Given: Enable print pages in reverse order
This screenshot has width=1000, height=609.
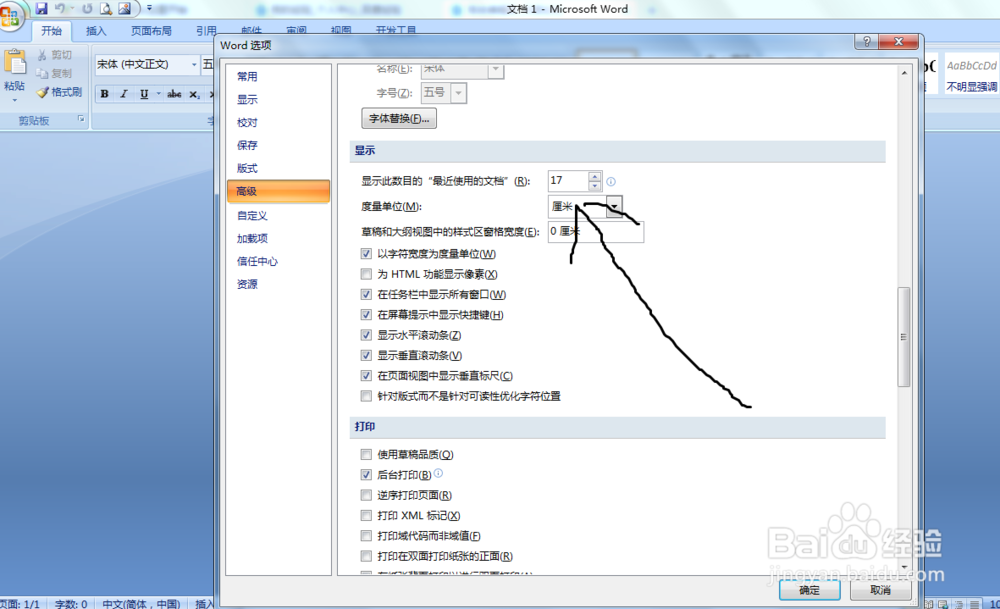Looking at the screenshot, I should tap(366, 495).
